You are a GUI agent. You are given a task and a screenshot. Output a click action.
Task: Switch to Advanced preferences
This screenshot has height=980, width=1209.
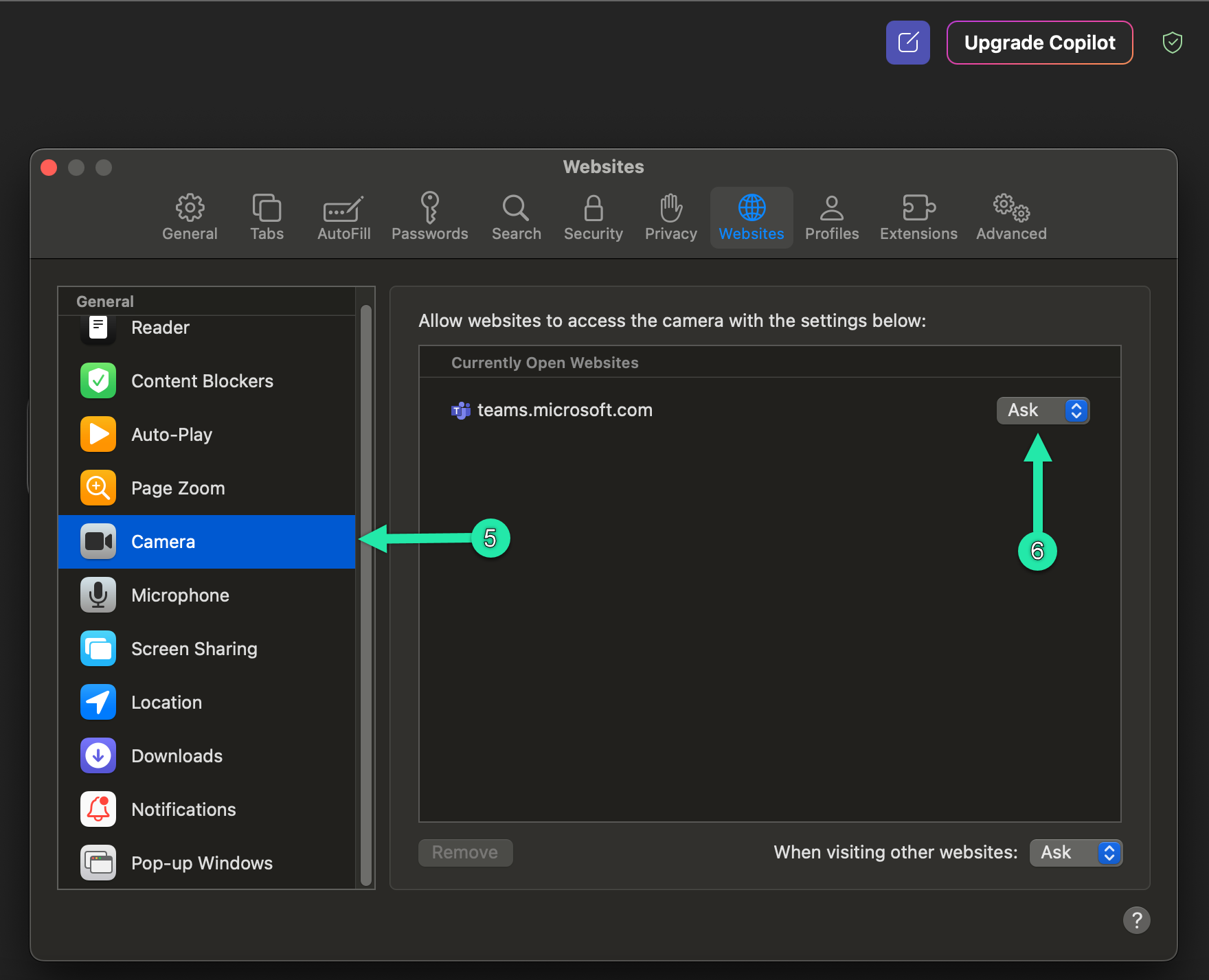pos(1011,217)
